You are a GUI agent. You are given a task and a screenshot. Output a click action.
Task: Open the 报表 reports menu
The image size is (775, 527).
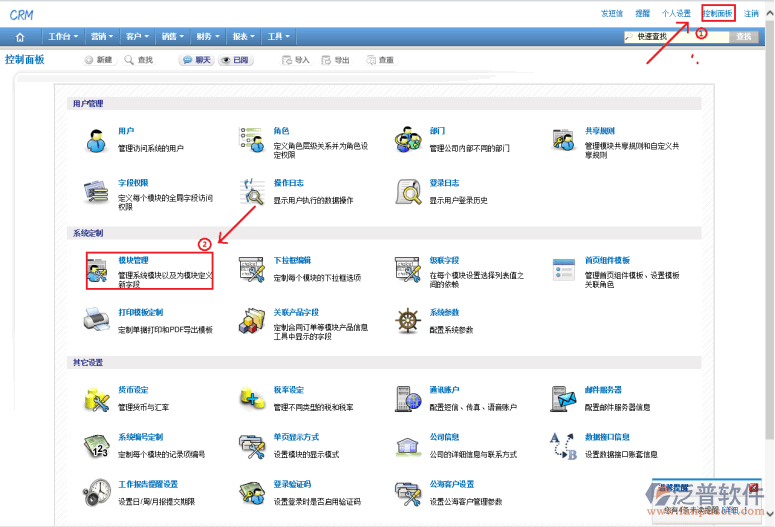pos(242,37)
